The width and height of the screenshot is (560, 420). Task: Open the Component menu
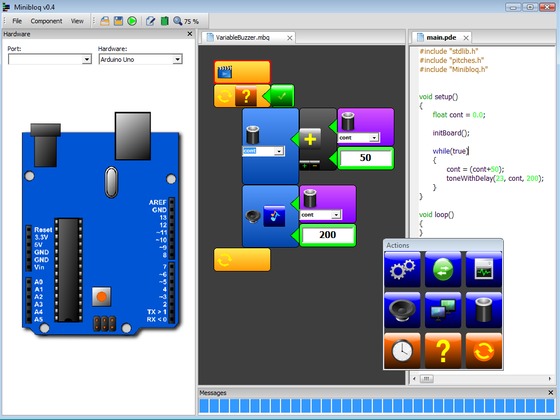pyautogui.click(x=46, y=21)
